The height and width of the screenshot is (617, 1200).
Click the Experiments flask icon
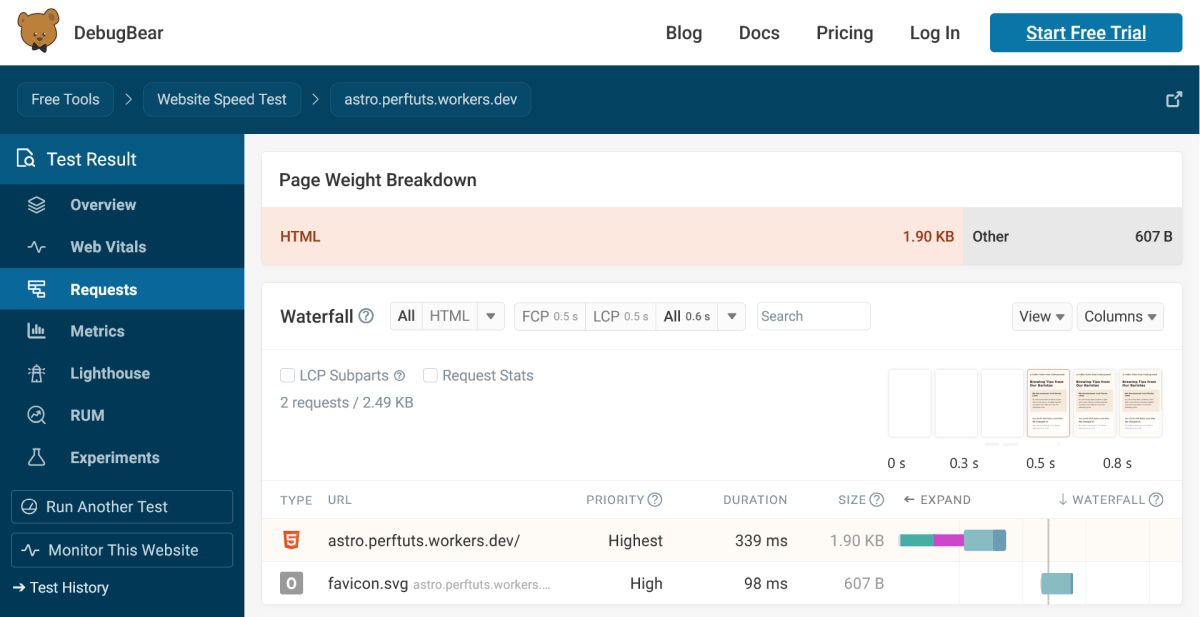tap(37, 457)
